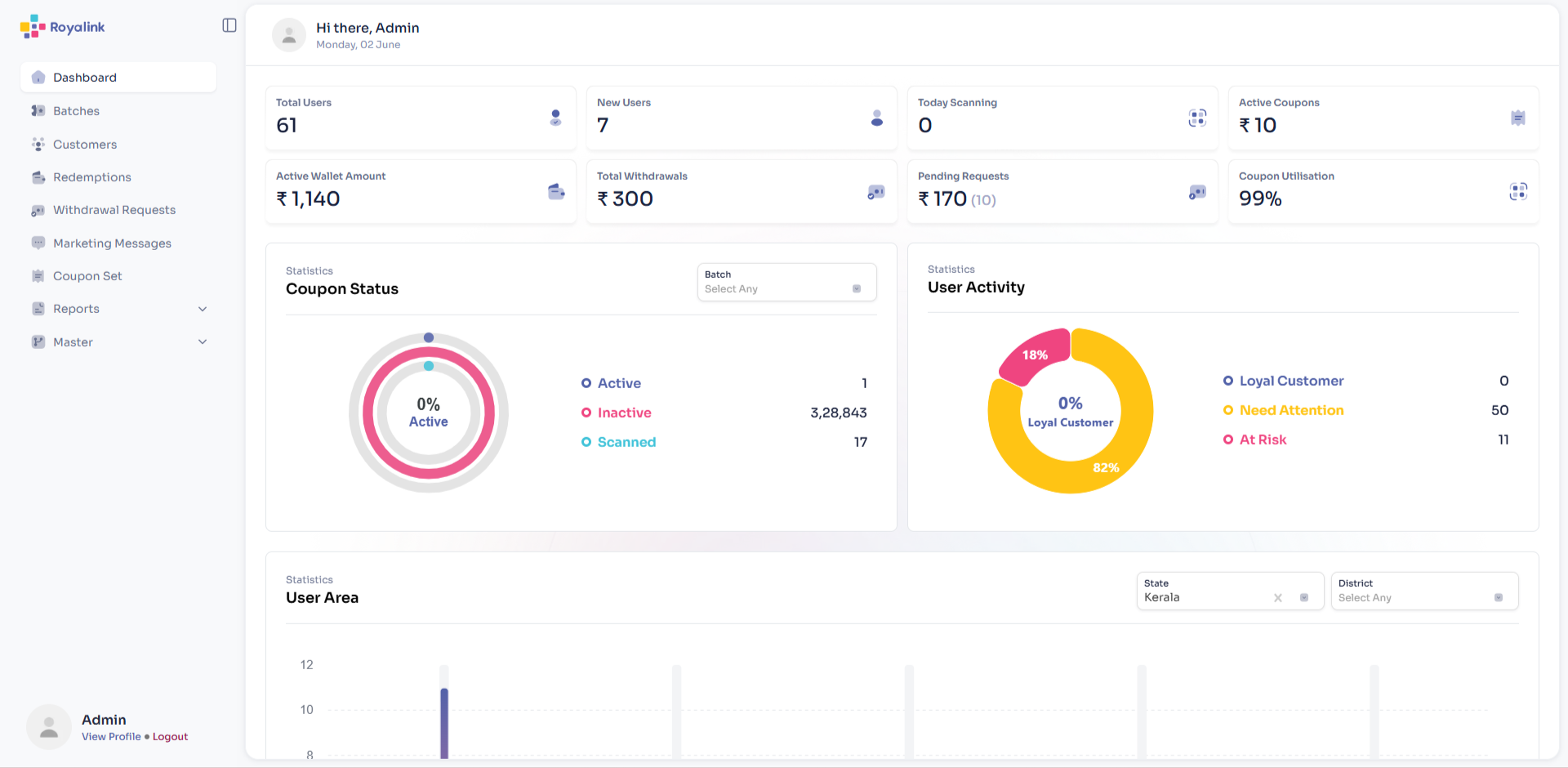
Task: Click the Active Coupons card coupon icon
Action: (x=1518, y=118)
